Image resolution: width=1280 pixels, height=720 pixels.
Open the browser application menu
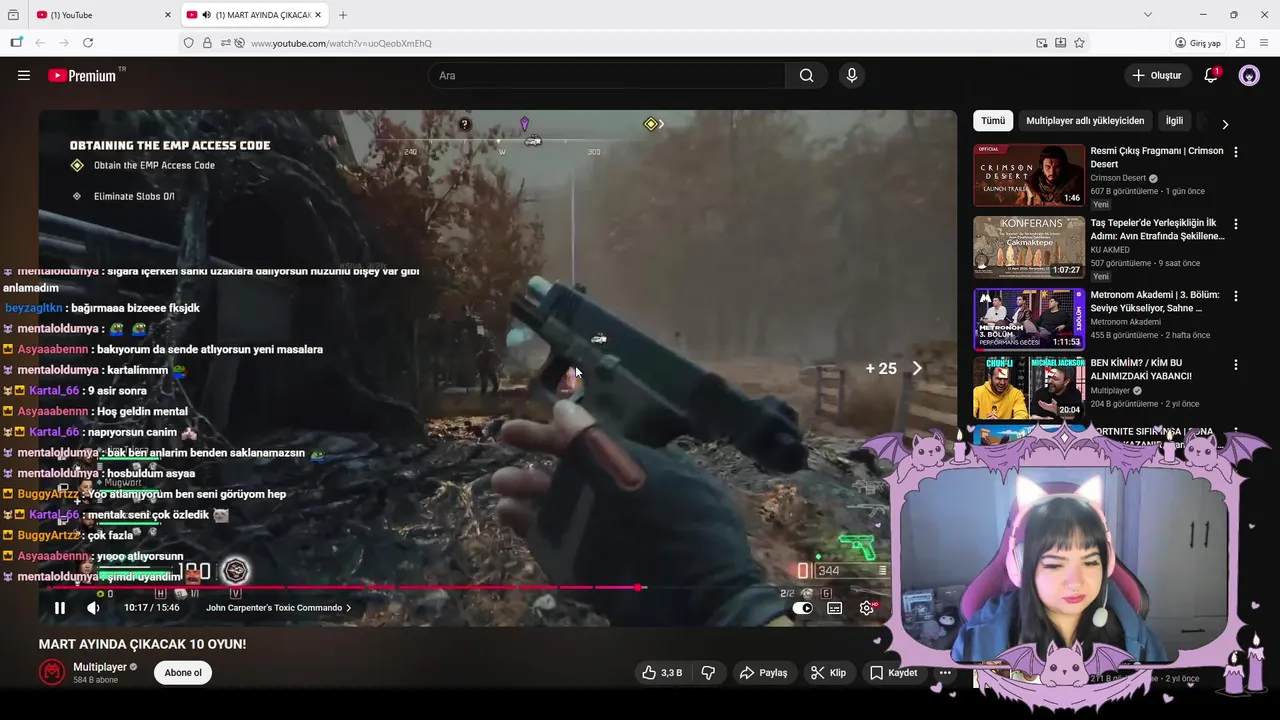click(x=1264, y=43)
